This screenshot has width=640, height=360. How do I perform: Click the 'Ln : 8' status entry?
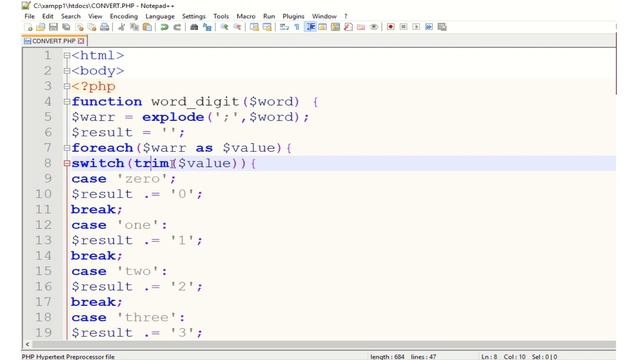[x=489, y=357]
